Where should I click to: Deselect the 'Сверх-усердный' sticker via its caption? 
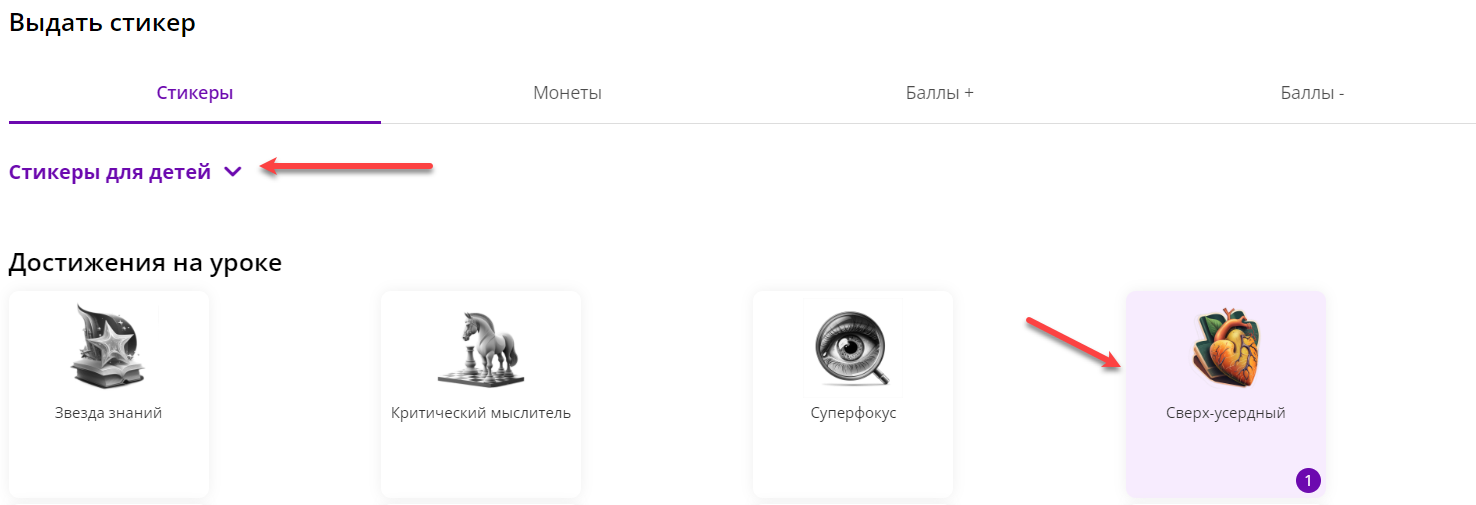(1225, 413)
